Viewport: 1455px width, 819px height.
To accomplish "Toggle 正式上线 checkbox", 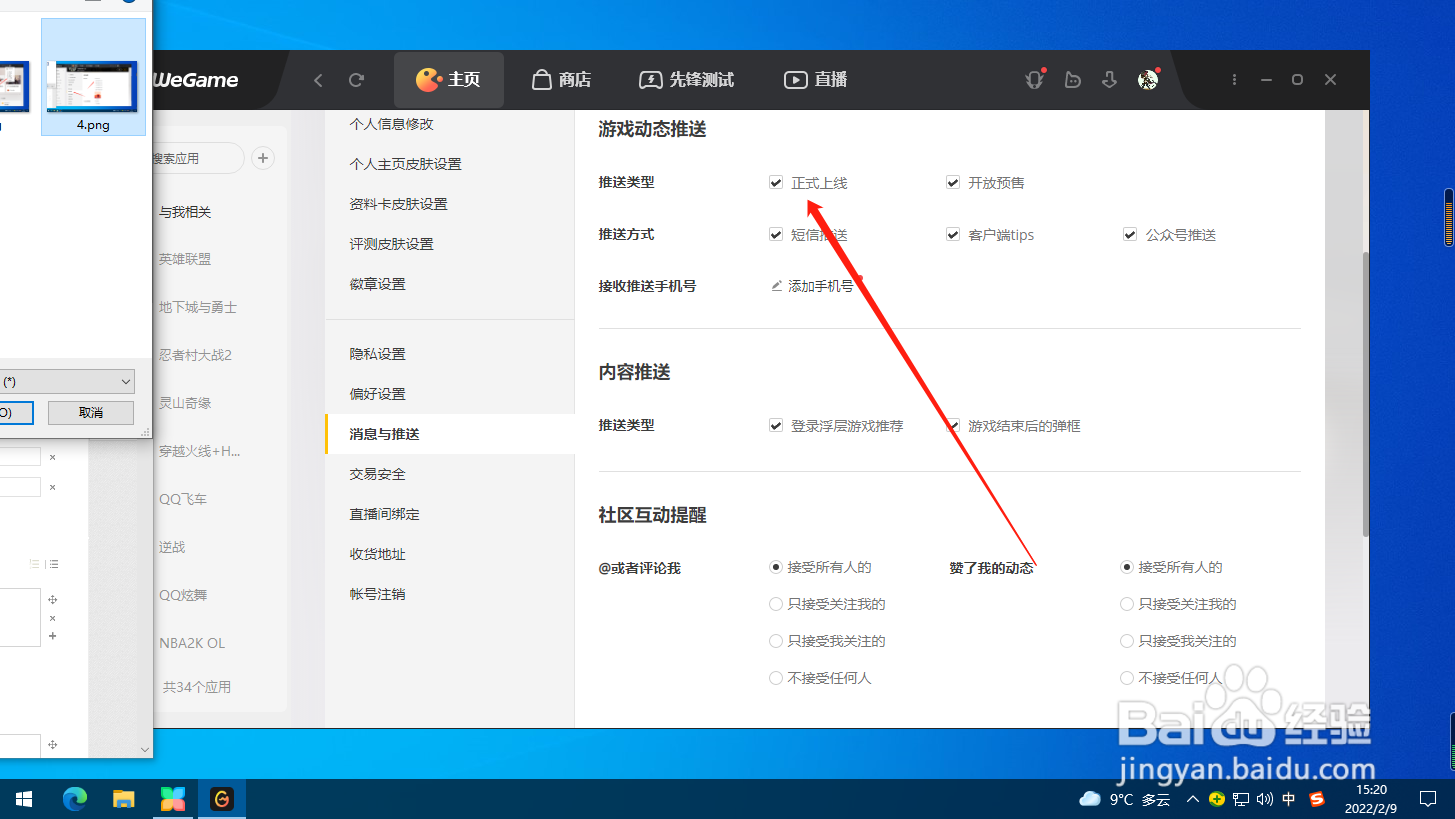I will [776, 182].
